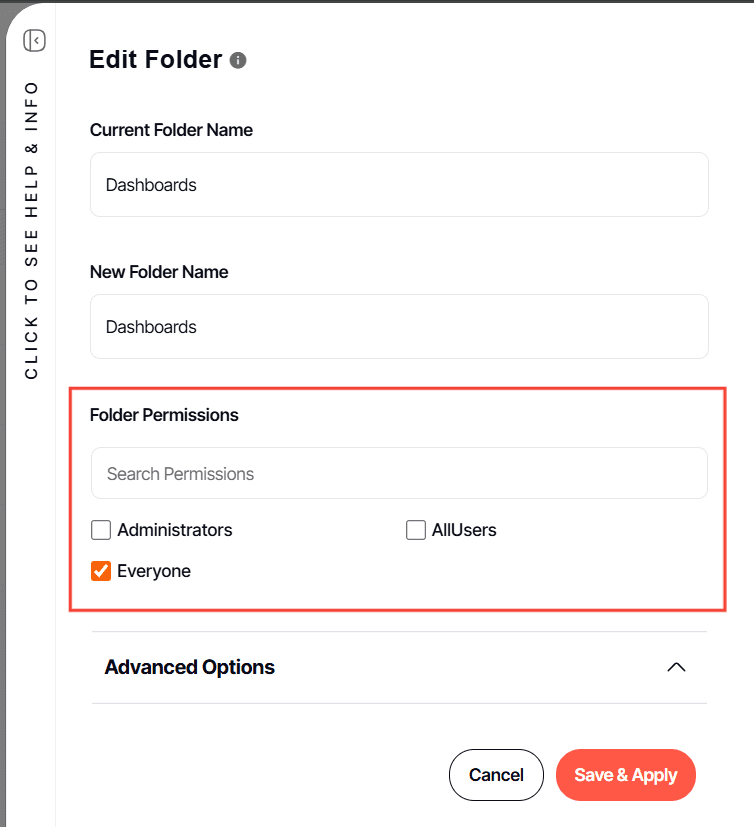Click the Edit Folder title text

tap(155, 60)
